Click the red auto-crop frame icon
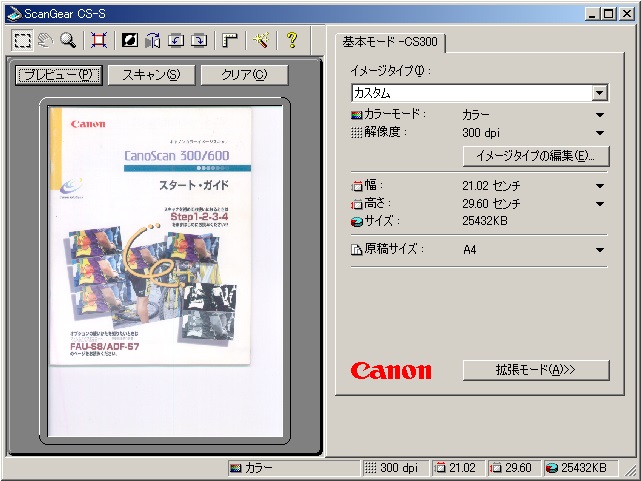641x481 pixels. (98, 40)
